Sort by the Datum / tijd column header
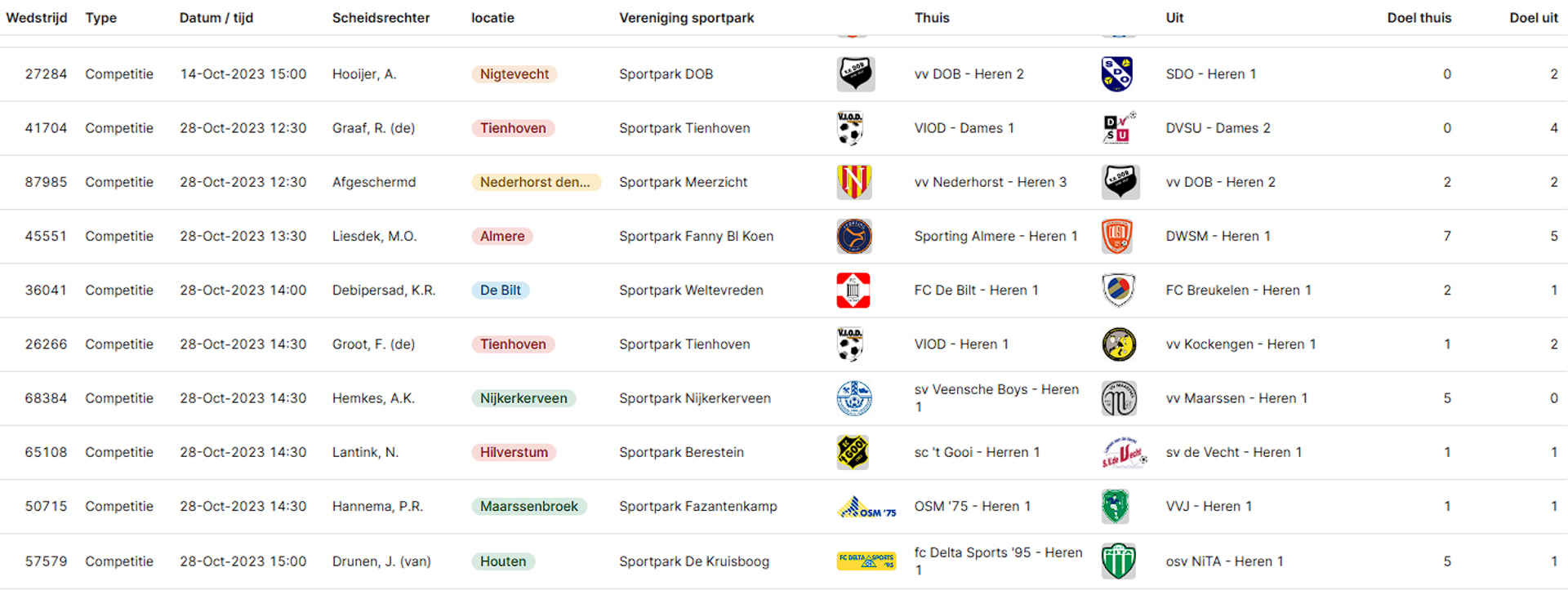The width and height of the screenshot is (1568, 590). [216, 18]
